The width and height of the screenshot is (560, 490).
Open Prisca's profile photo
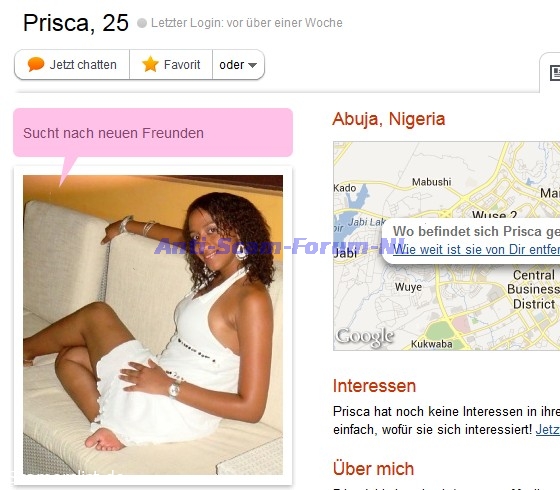[153, 324]
